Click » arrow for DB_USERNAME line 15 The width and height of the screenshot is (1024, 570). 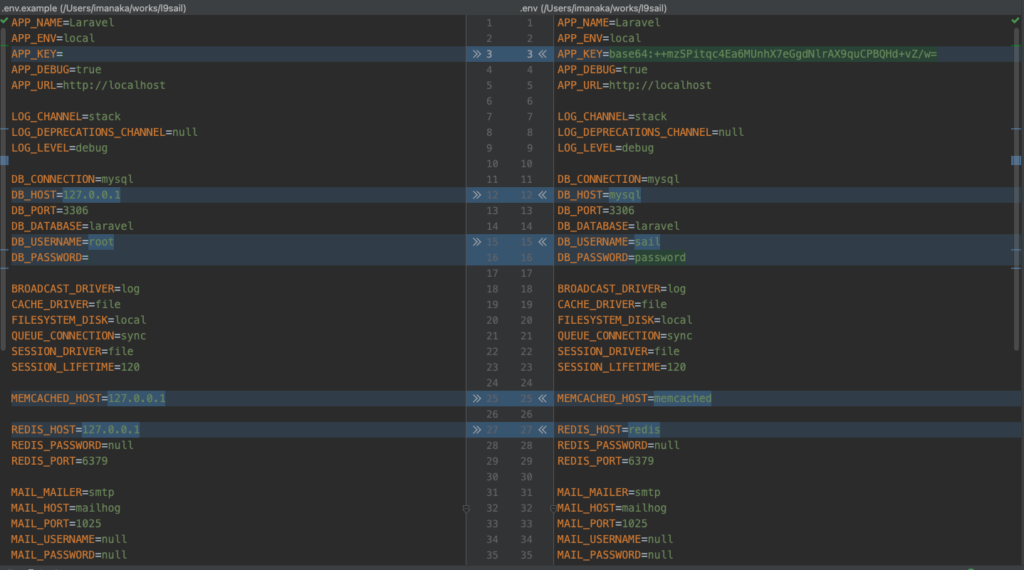click(x=476, y=242)
